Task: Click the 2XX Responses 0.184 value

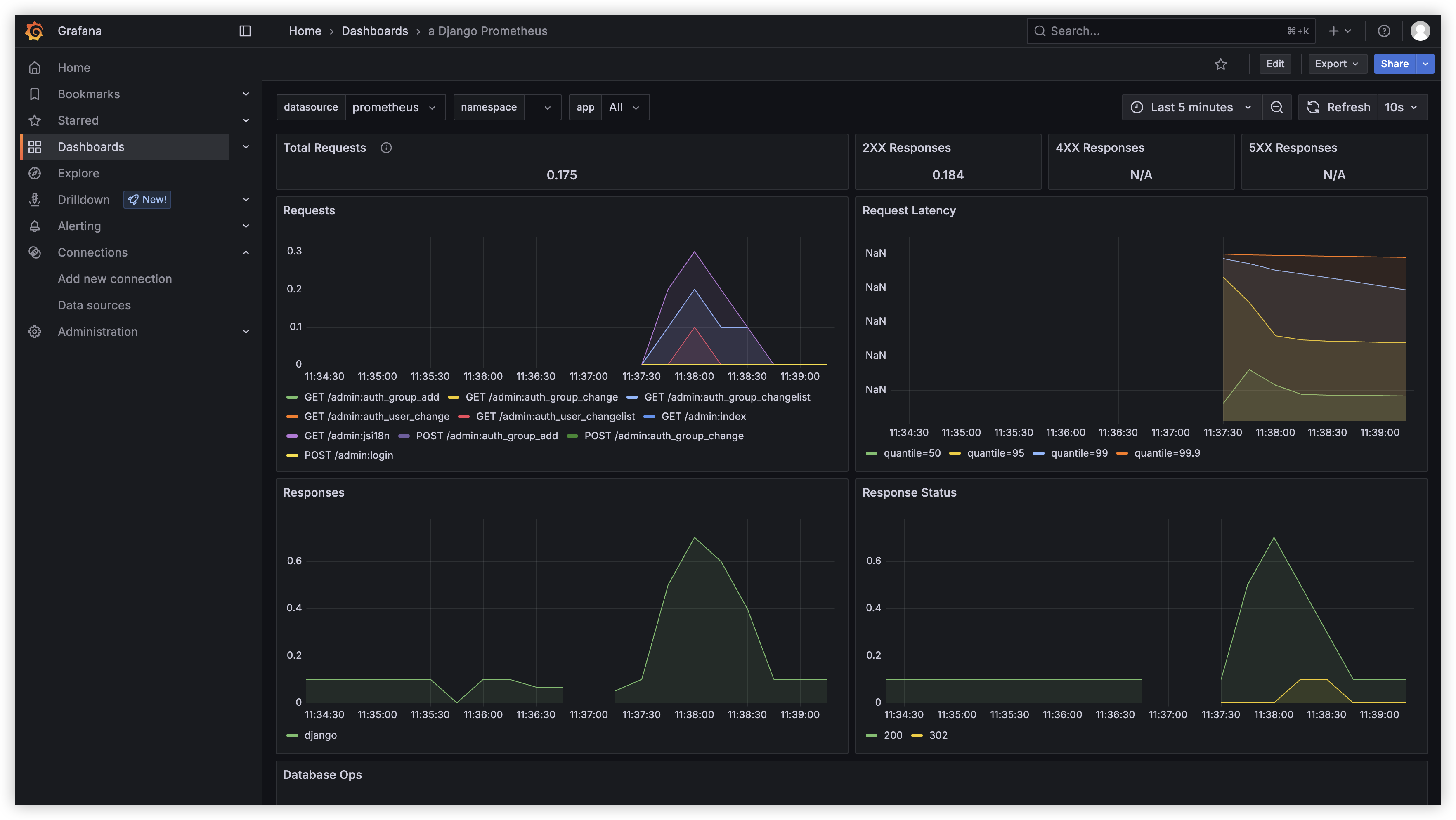Action: (x=948, y=175)
